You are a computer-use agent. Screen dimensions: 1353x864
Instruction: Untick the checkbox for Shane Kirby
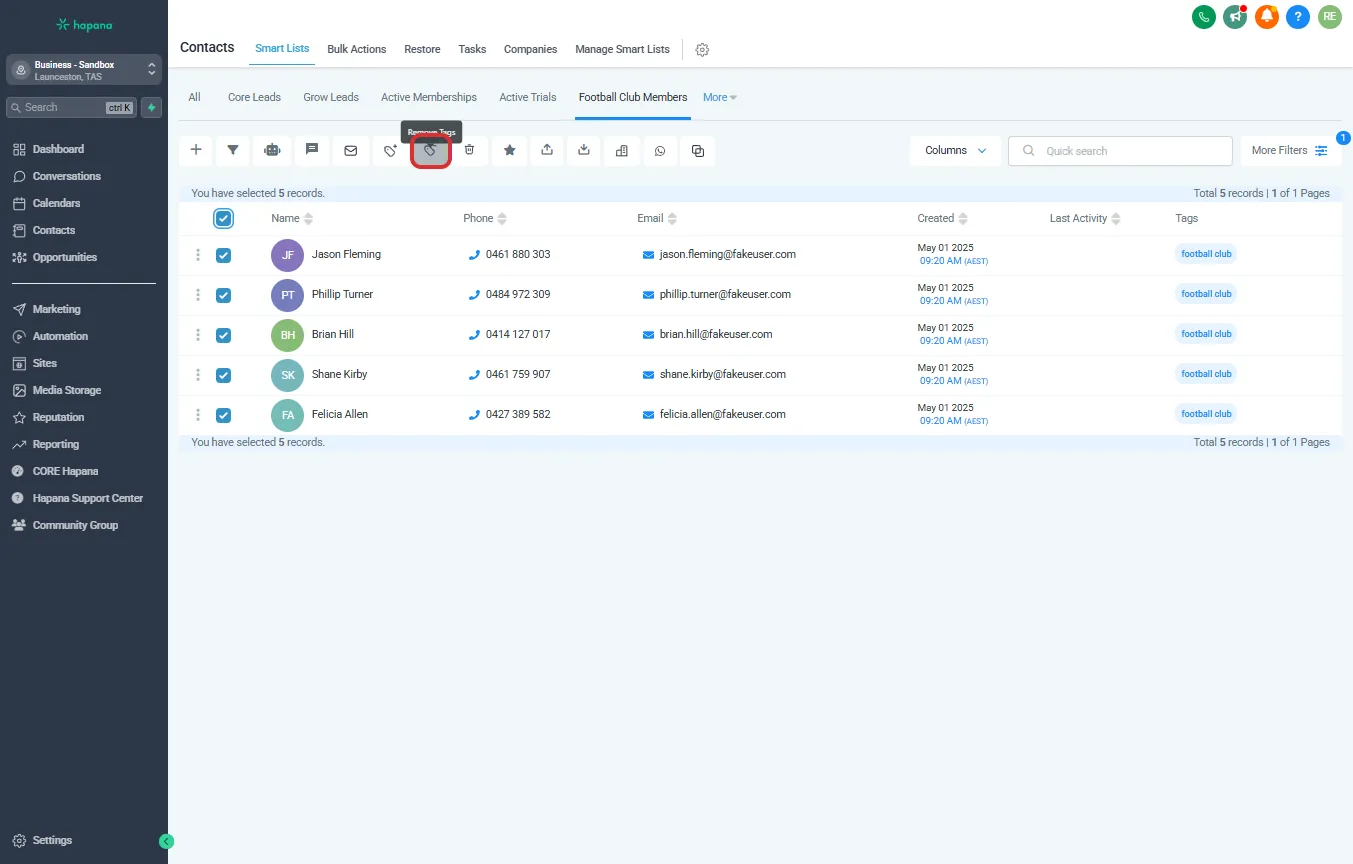click(224, 375)
